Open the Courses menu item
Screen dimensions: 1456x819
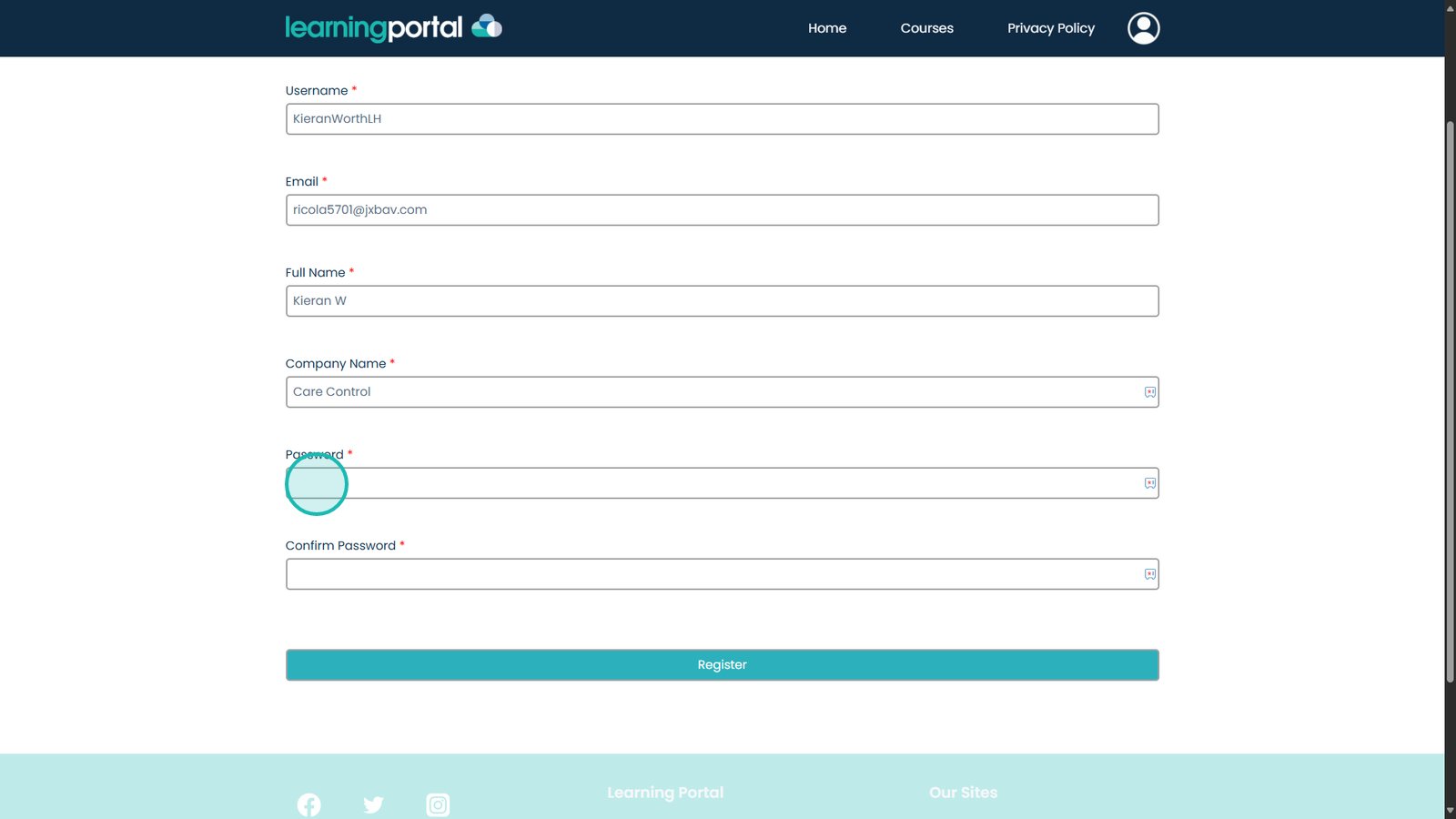926,28
